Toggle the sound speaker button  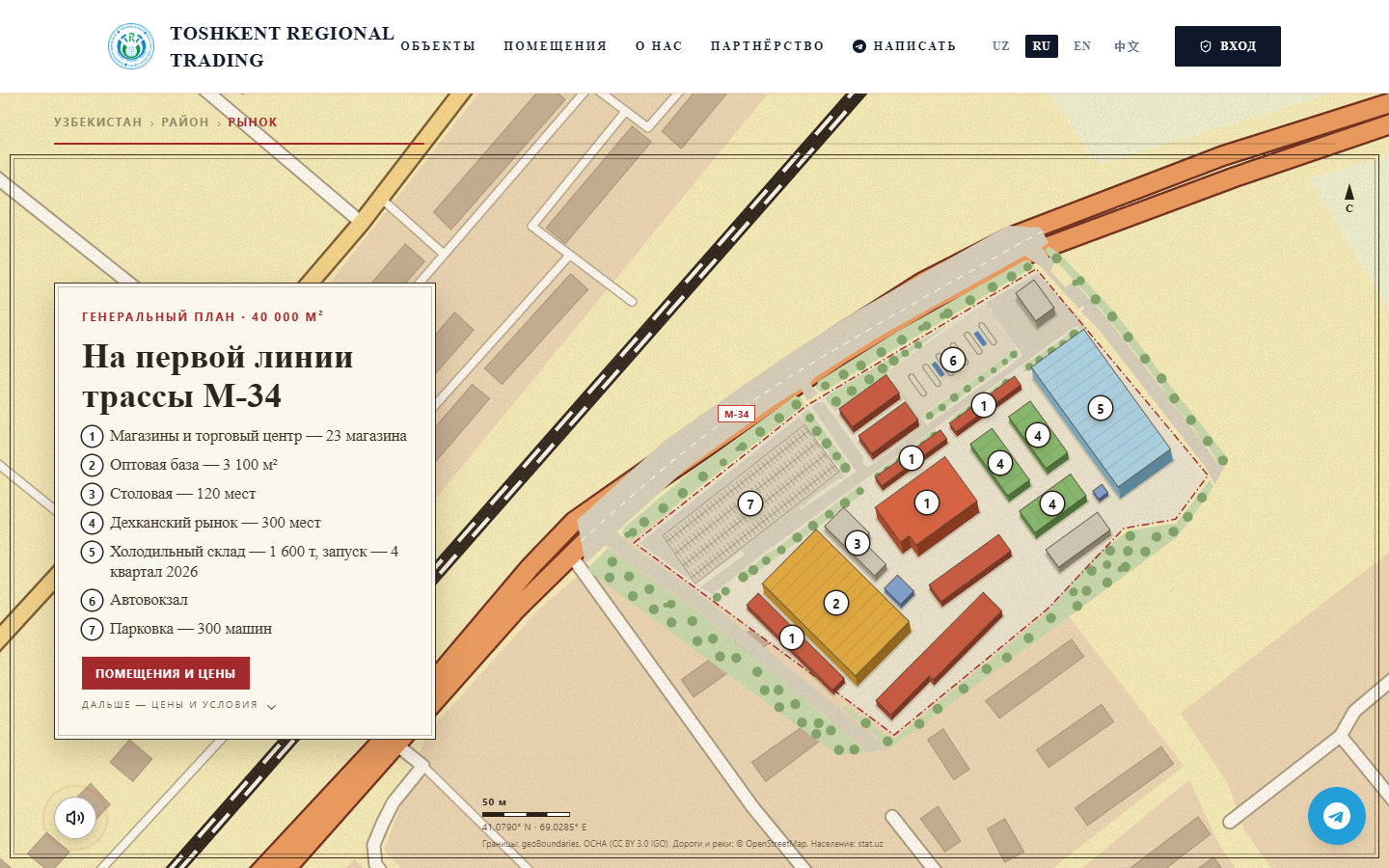tap(75, 818)
